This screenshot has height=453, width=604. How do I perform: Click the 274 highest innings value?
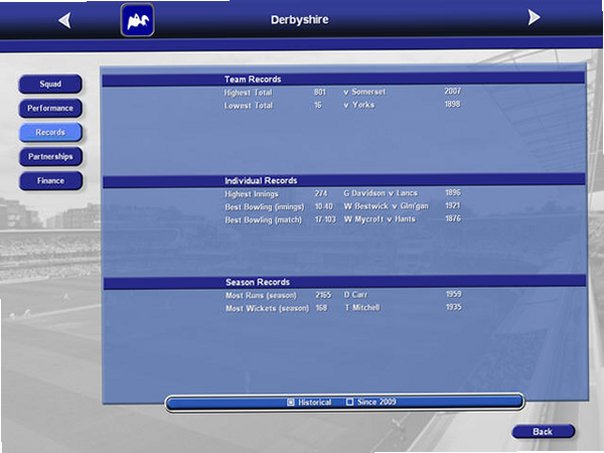321,193
